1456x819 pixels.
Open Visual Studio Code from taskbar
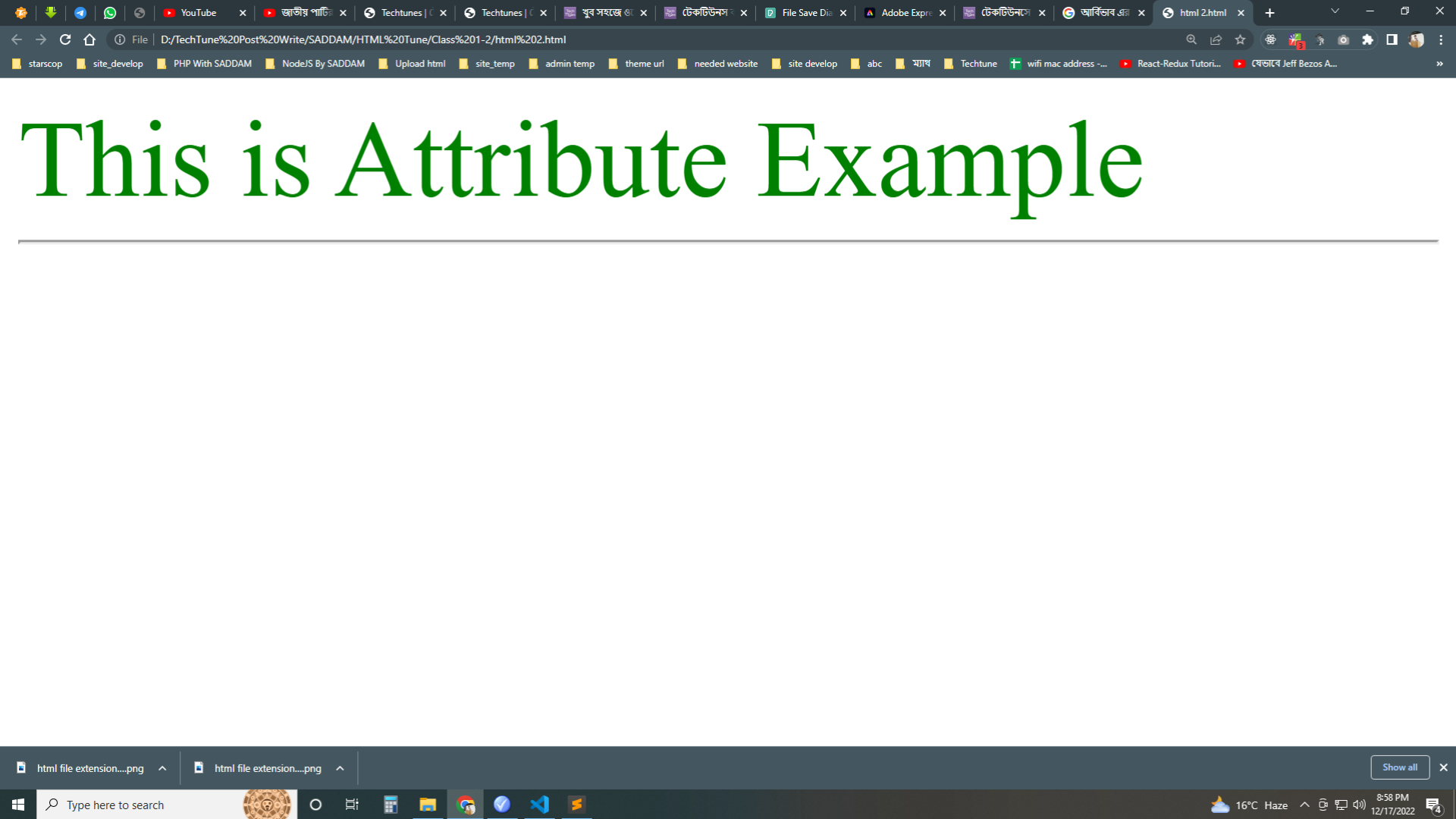pyautogui.click(x=539, y=805)
